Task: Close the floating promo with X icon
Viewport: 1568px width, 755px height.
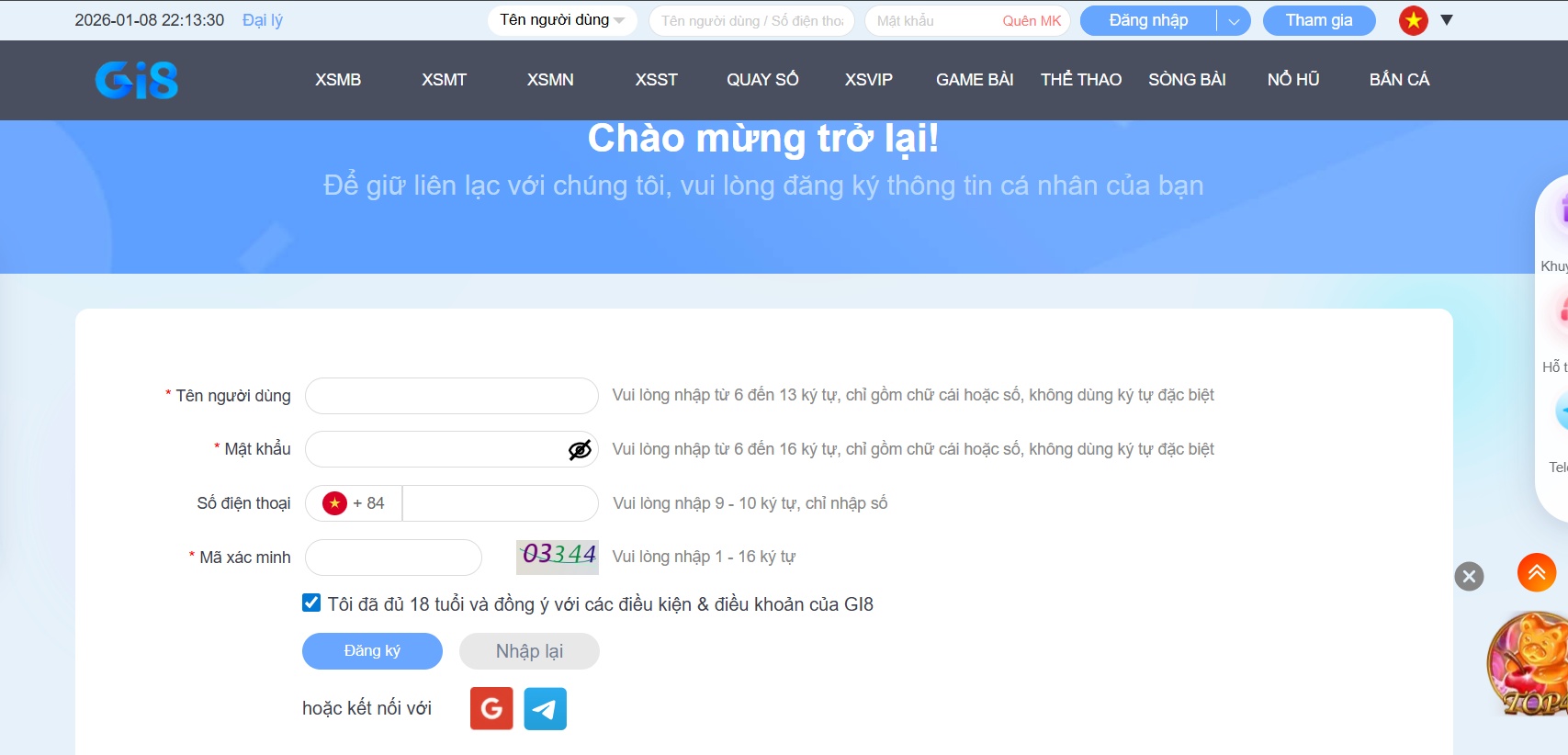Action: pos(1469,577)
